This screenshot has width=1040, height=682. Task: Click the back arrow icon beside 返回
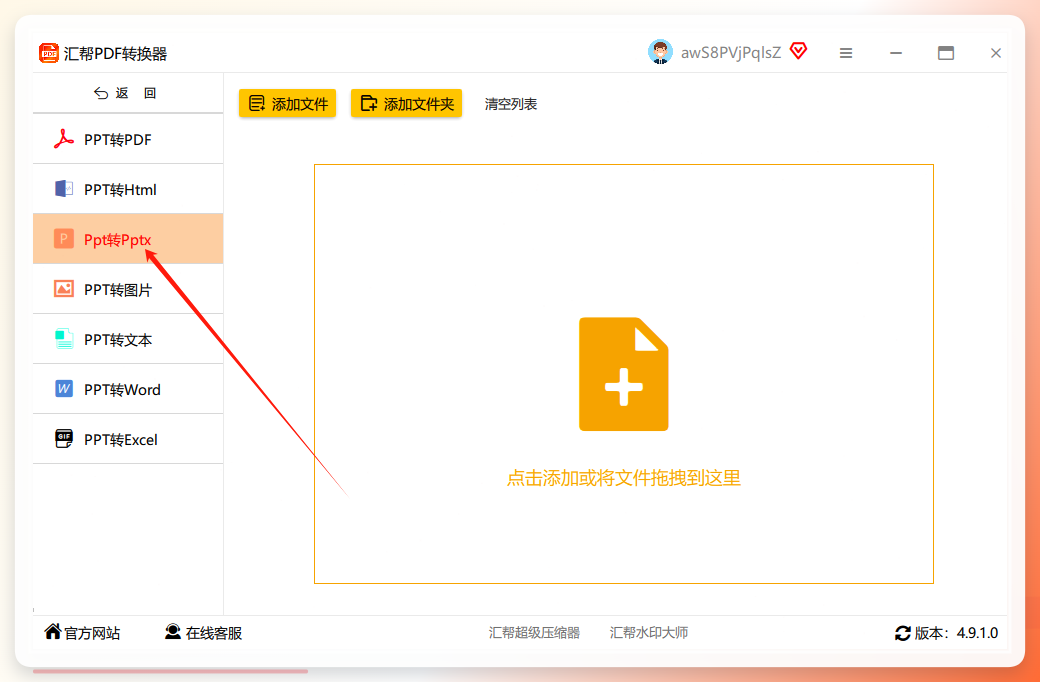point(101,94)
